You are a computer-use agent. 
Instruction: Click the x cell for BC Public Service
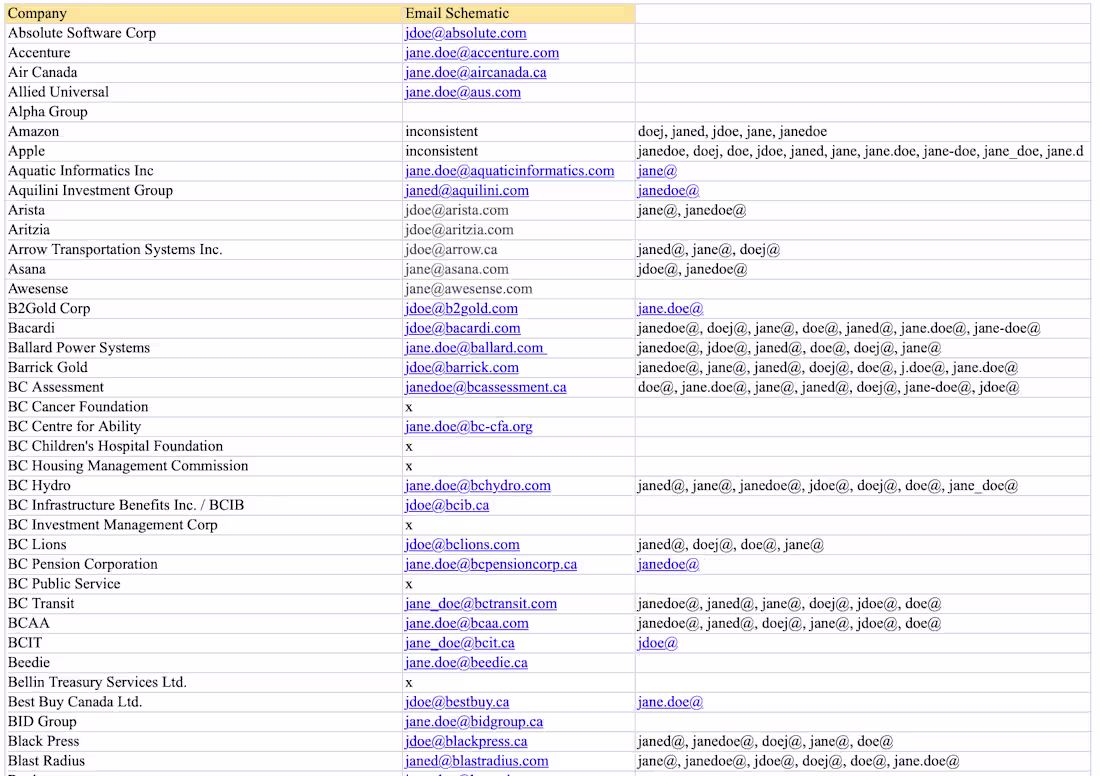point(517,584)
